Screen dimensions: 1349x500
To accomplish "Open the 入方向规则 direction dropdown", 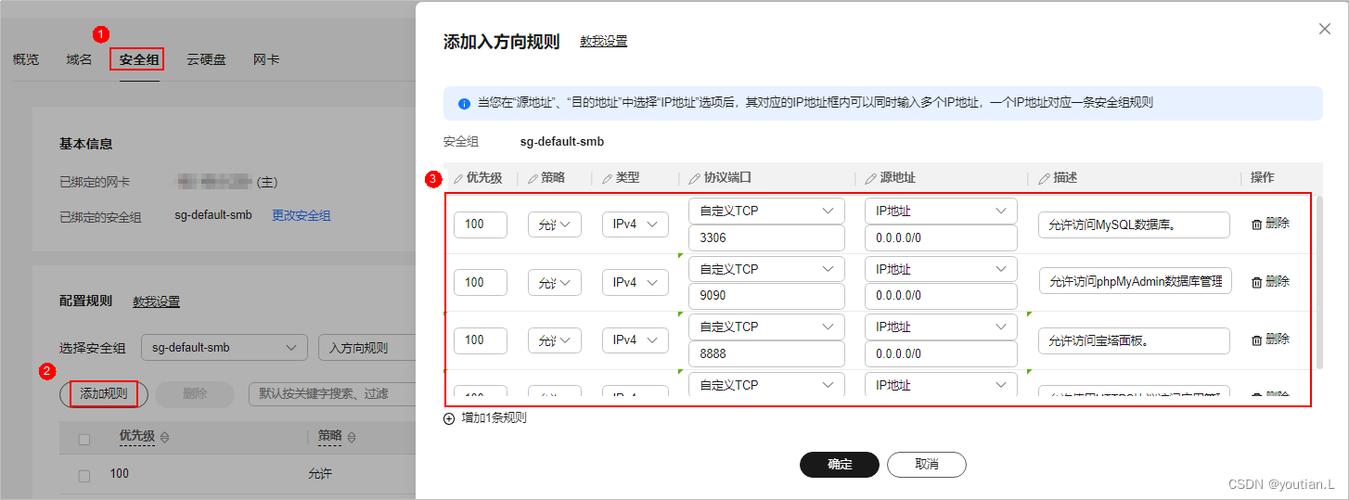I will 366,348.
